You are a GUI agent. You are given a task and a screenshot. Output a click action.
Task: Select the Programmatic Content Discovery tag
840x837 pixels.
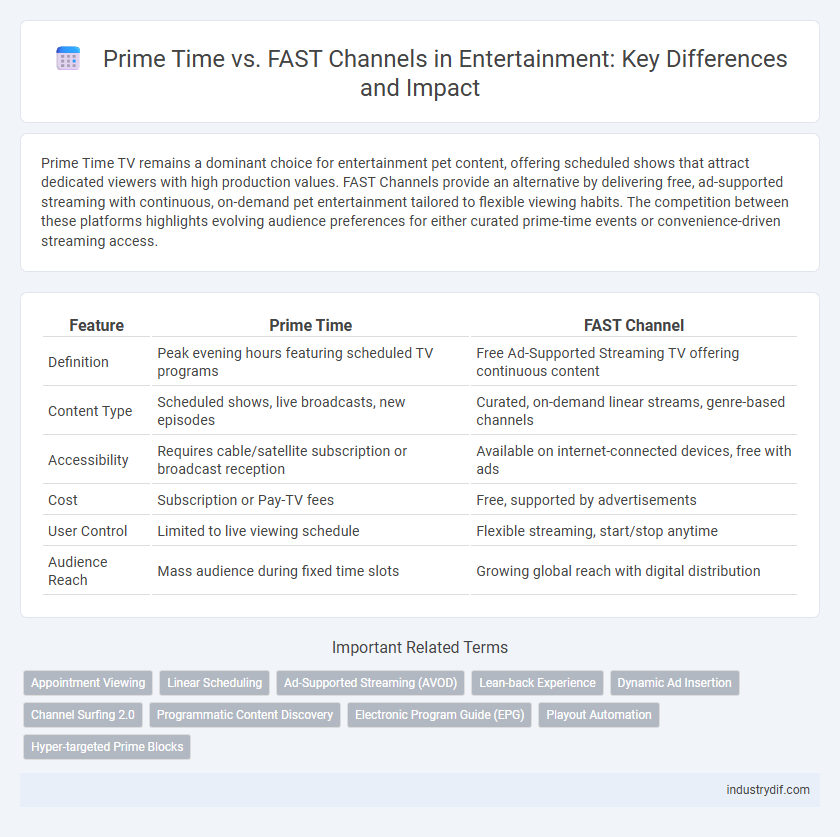(245, 715)
